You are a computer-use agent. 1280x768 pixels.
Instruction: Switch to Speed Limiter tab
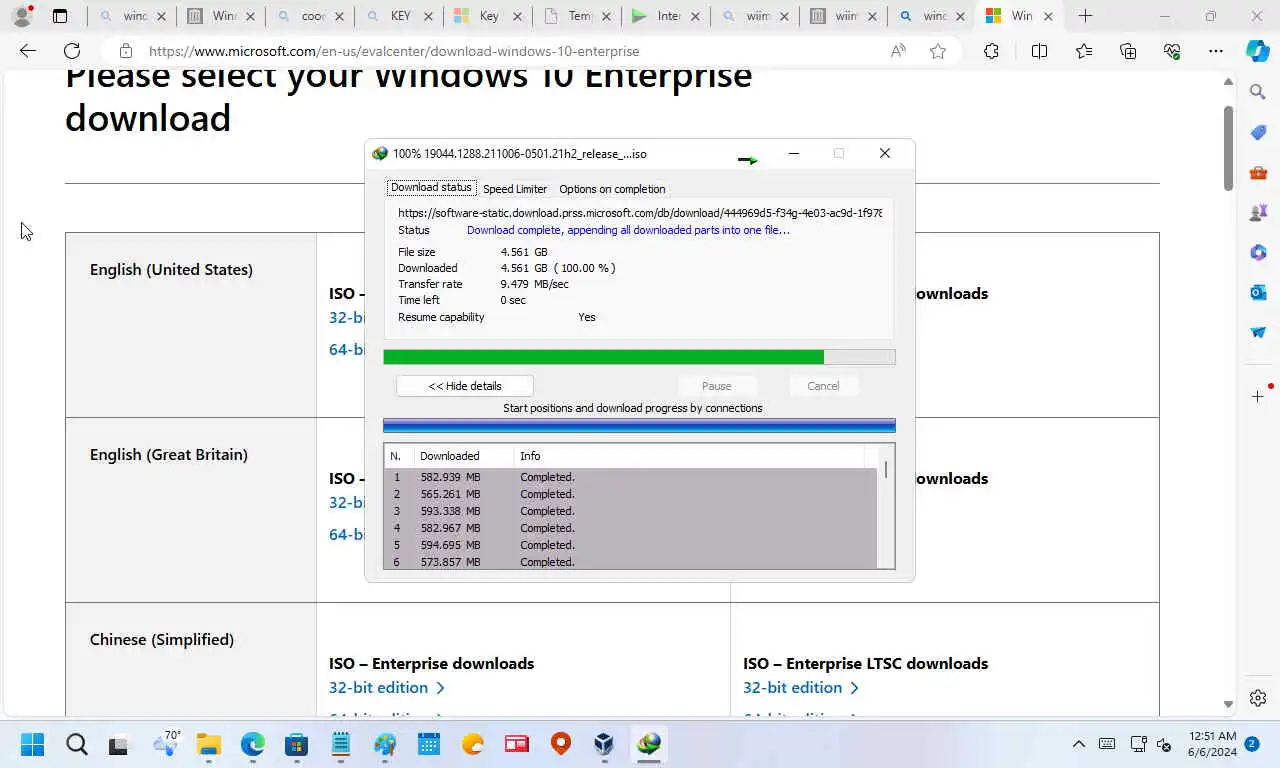pos(515,189)
